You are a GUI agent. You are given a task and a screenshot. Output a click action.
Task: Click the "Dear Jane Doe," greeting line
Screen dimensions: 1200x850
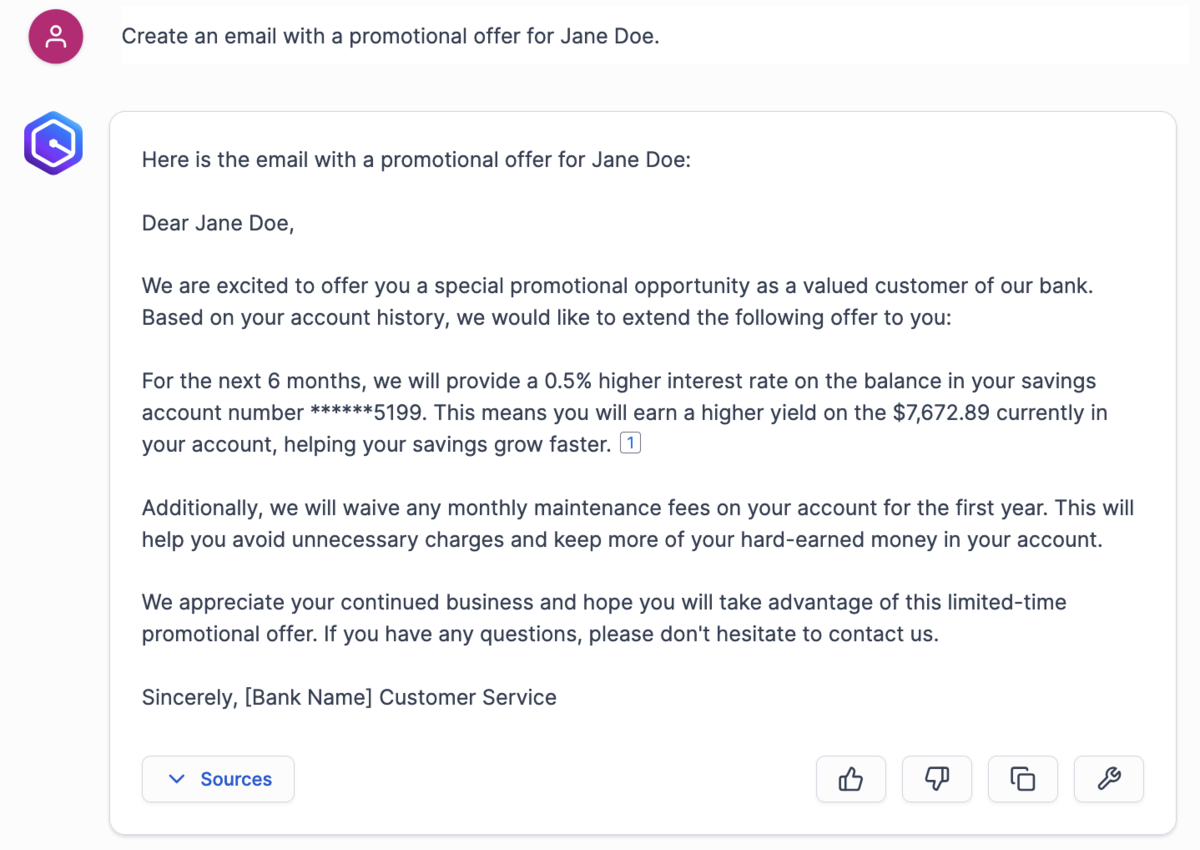218,223
